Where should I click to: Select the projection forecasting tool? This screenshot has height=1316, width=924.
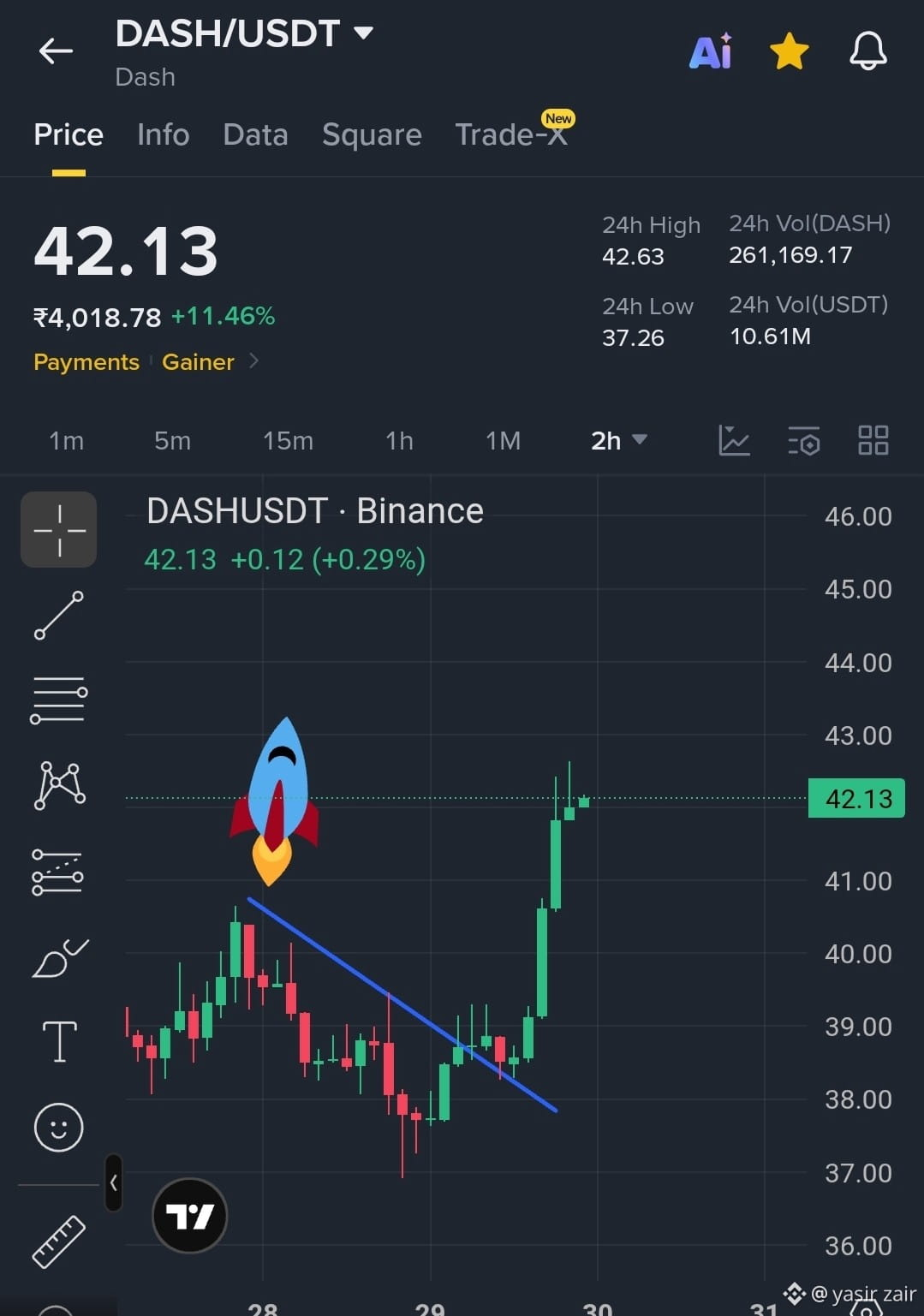coord(57,872)
